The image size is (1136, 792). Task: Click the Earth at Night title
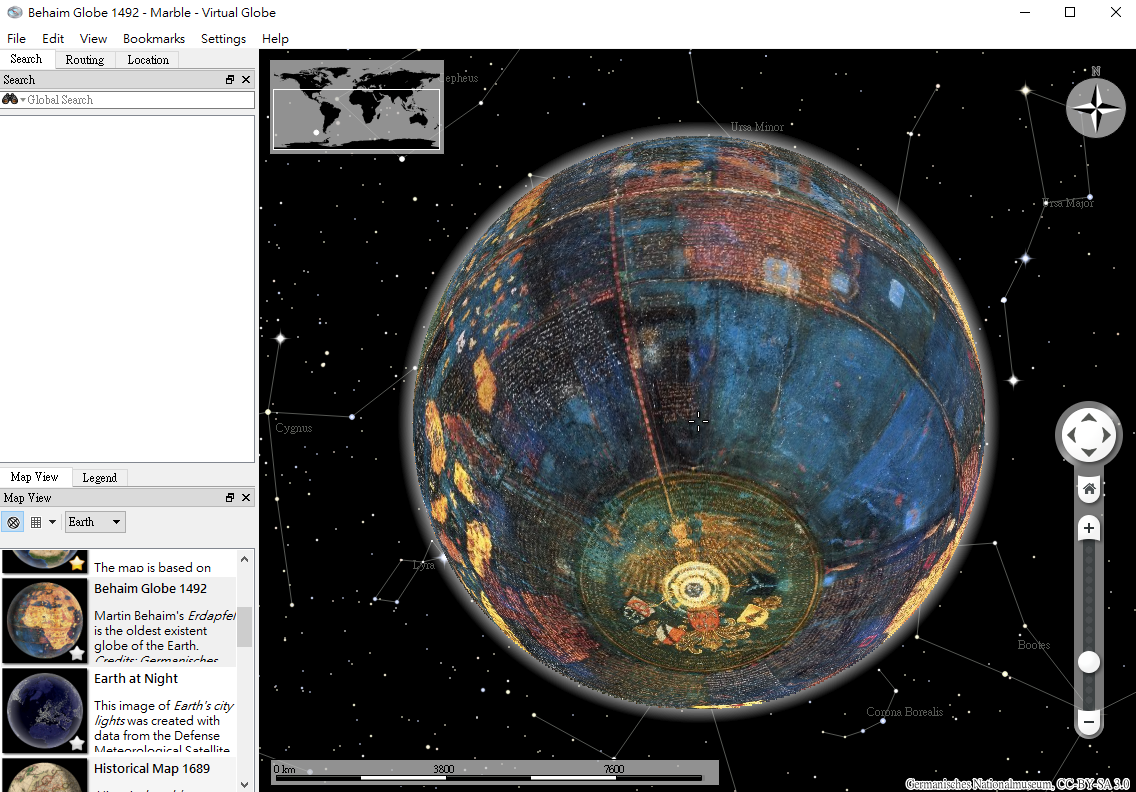point(135,679)
